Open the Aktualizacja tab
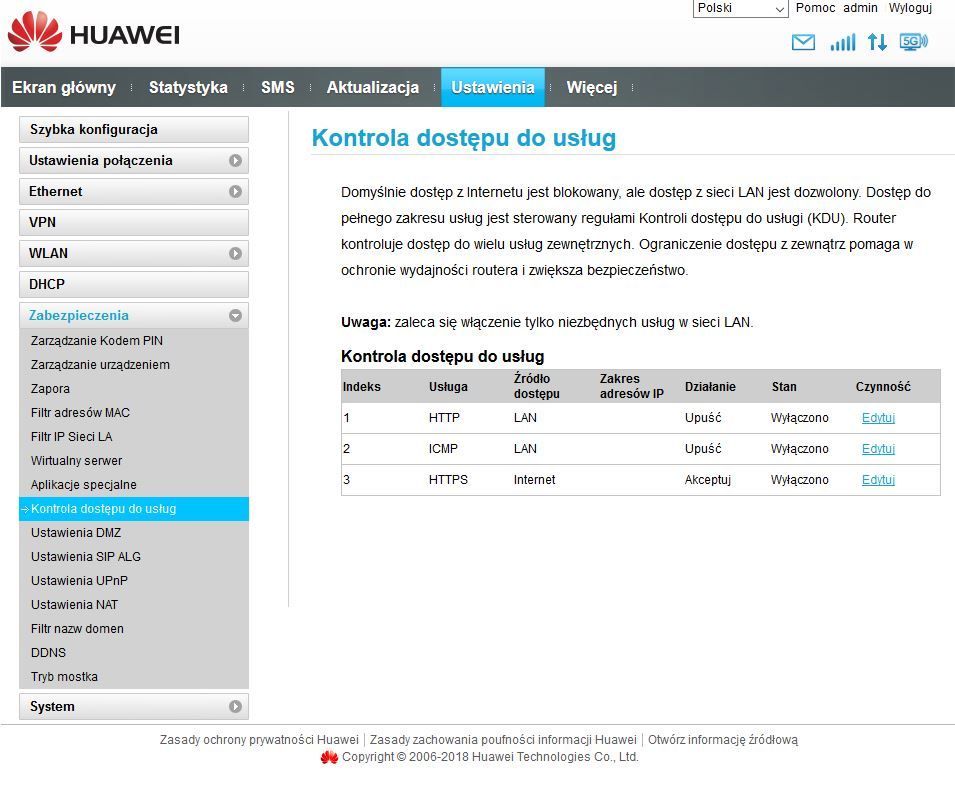Viewport: 955px width, 799px height. click(x=372, y=88)
